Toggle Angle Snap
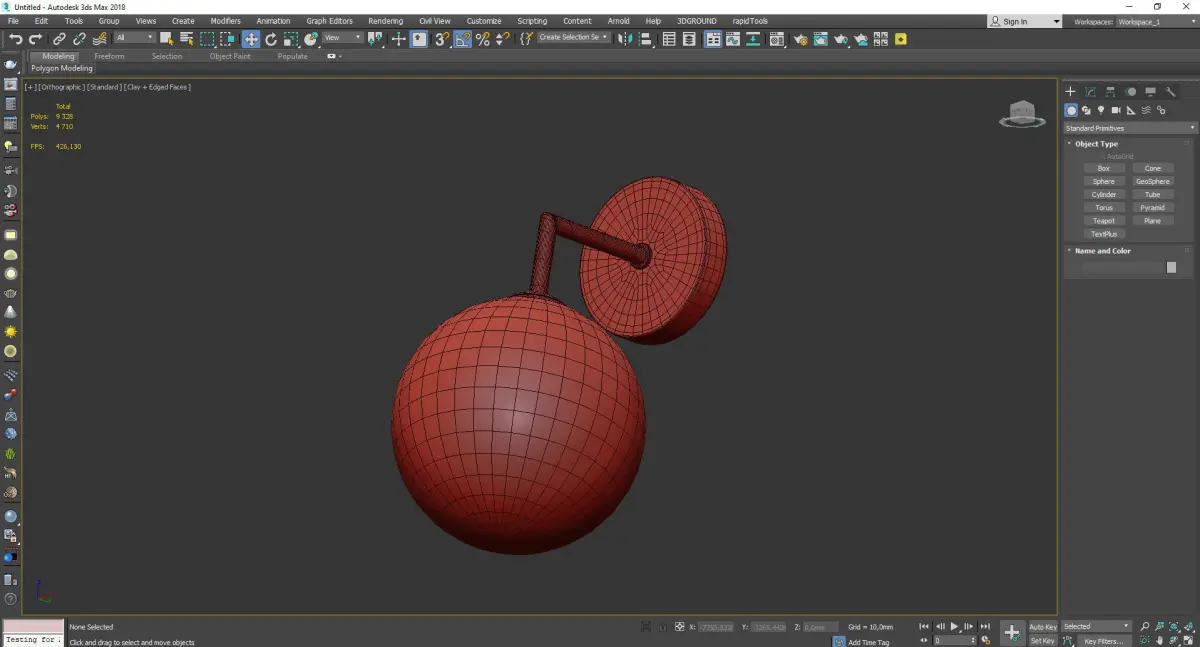Image resolution: width=1200 pixels, height=647 pixels. pos(462,39)
